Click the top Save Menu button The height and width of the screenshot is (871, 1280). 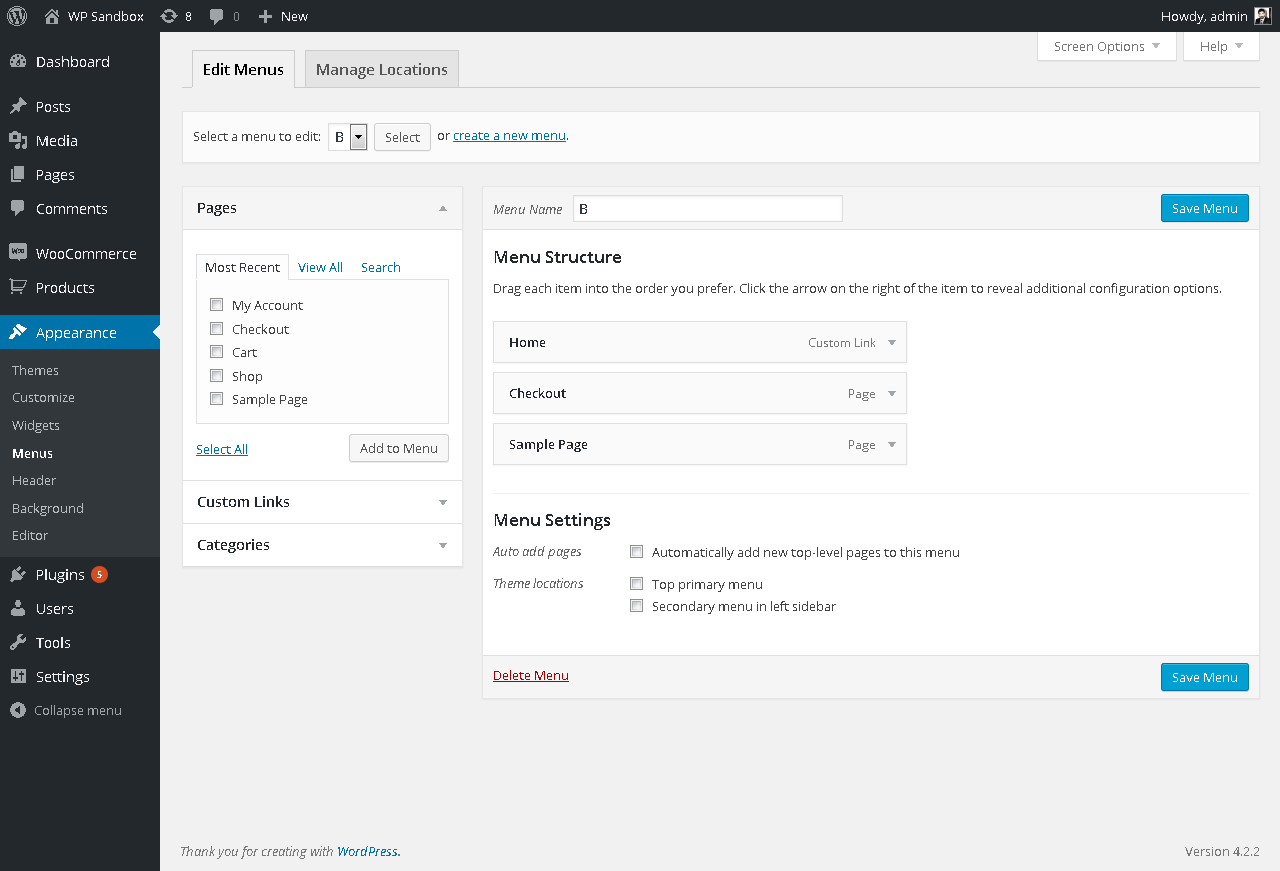pyautogui.click(x=1204, y=208)
